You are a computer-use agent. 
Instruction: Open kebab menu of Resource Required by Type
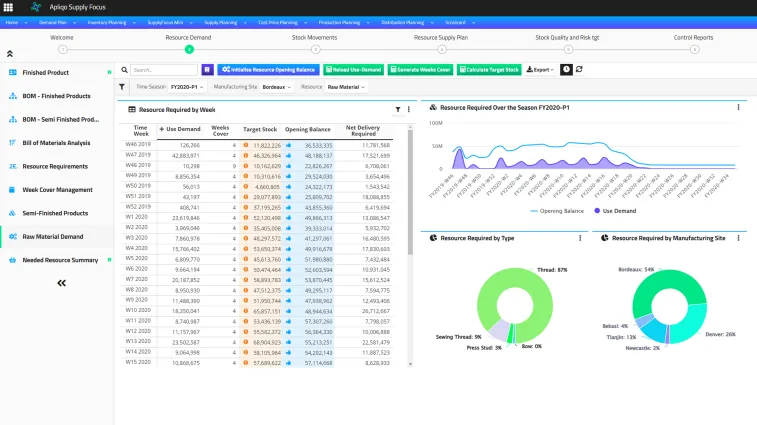581,238
